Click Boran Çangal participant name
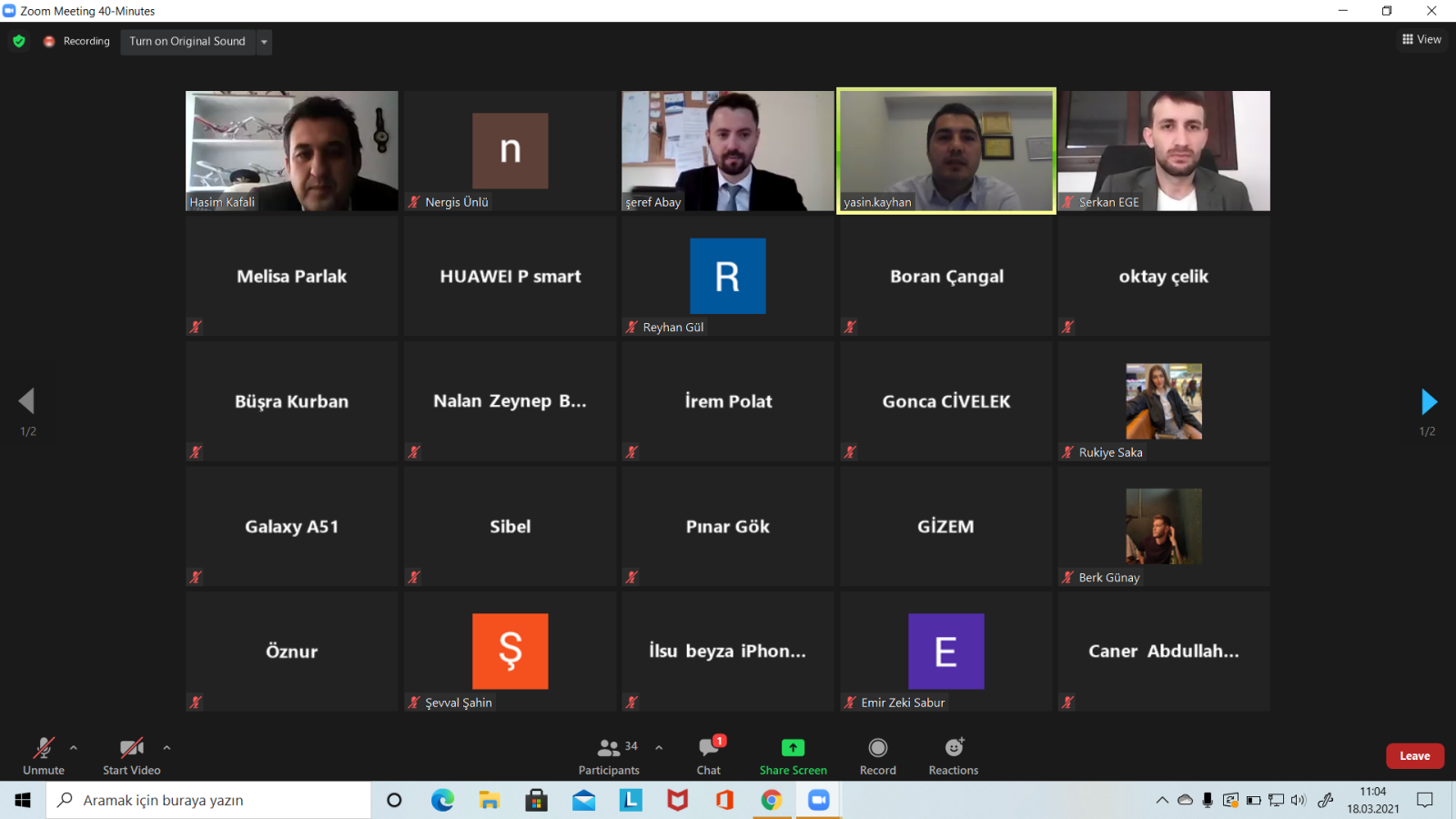Image resolution: width=1456 pixels, height=819 pixels. (x=946, y=277)
